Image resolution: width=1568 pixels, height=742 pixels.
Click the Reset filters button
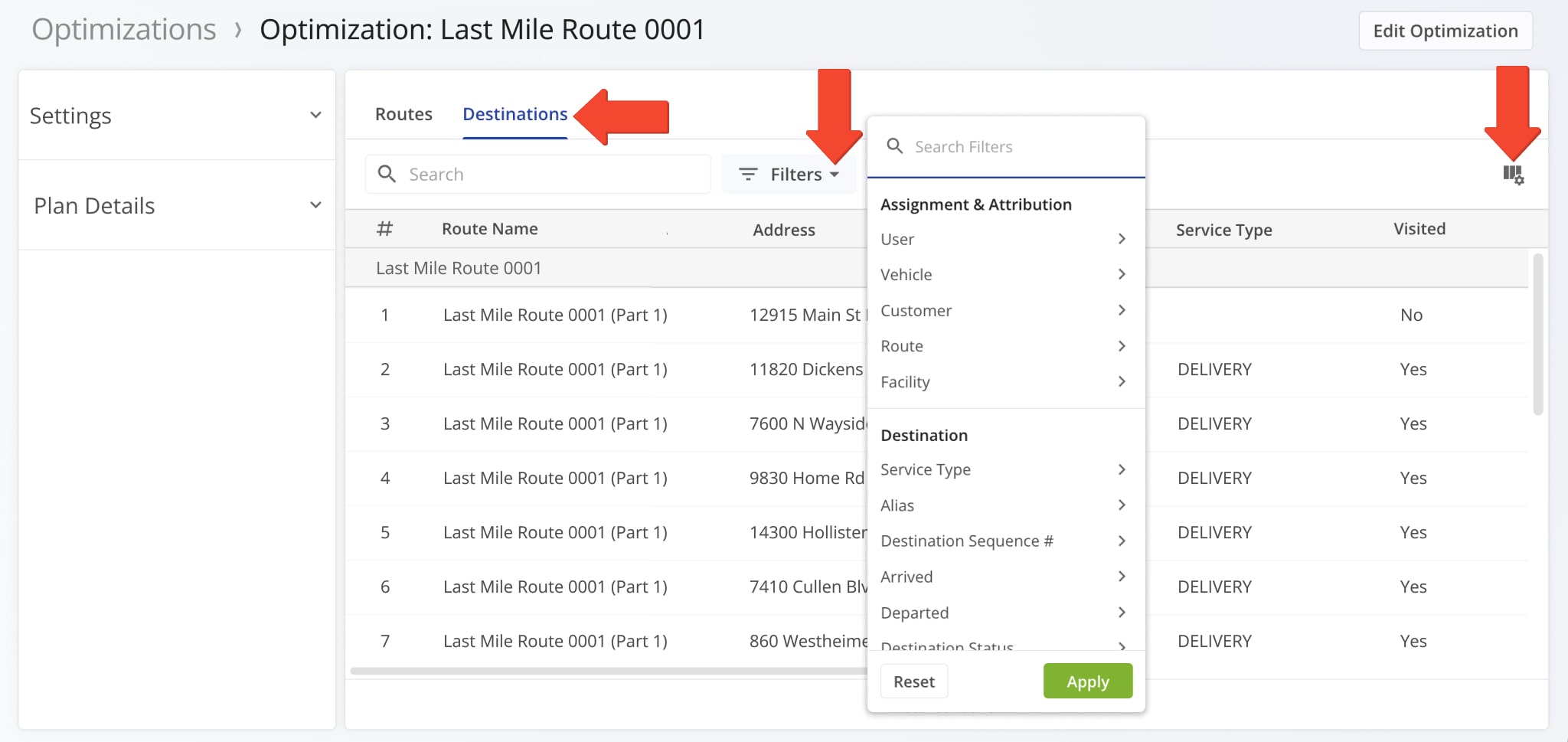[913, 682]
